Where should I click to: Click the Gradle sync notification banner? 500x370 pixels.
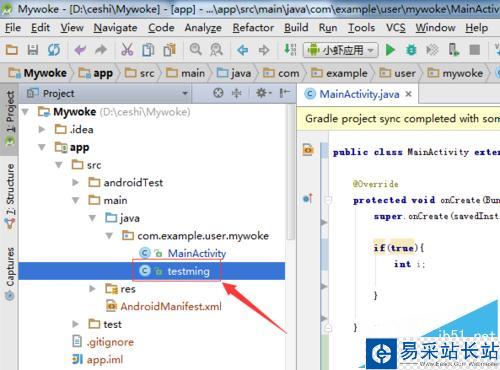[x=398, y=119]
